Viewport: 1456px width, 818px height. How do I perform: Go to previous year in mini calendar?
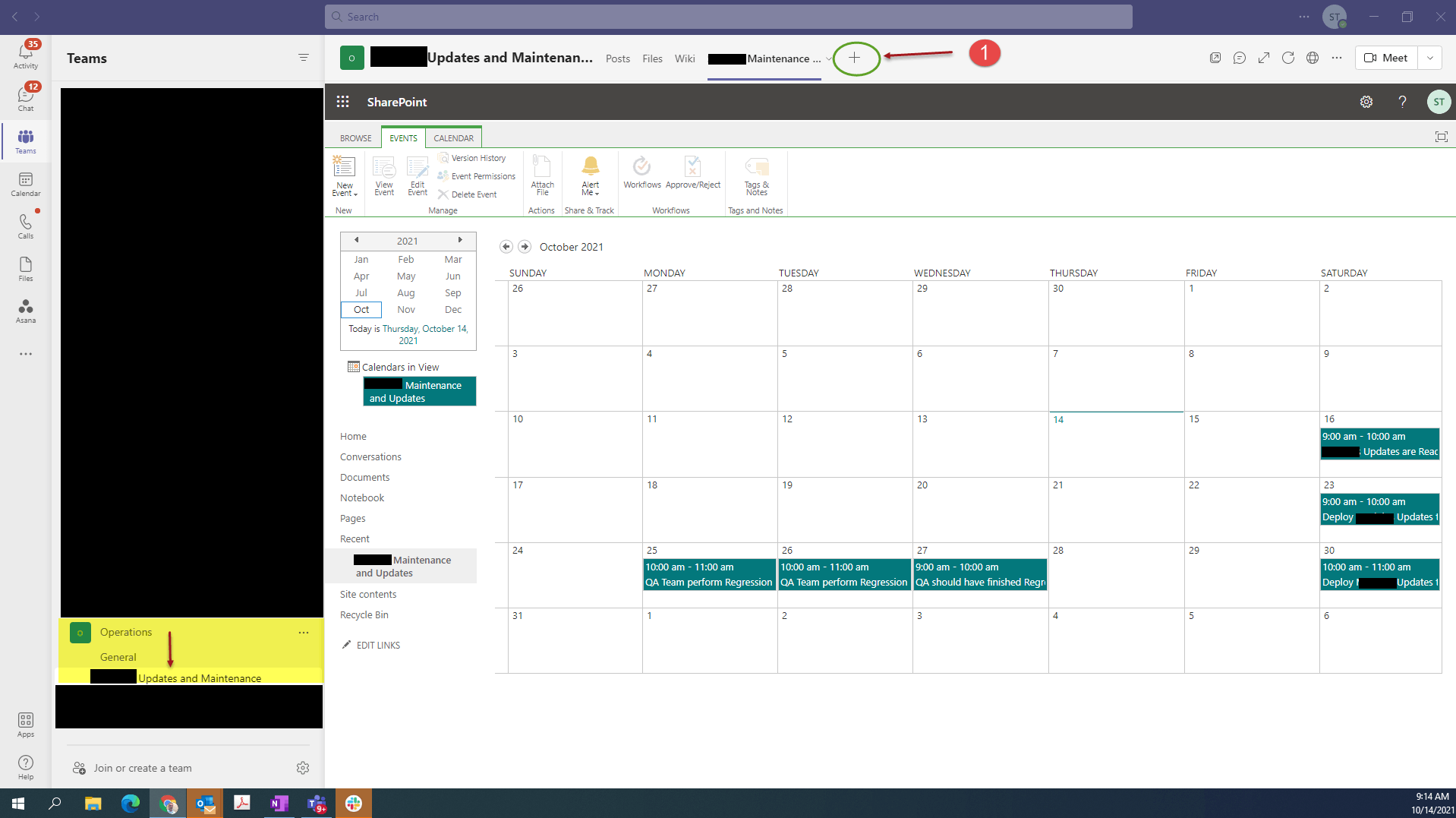coord(356,240)
